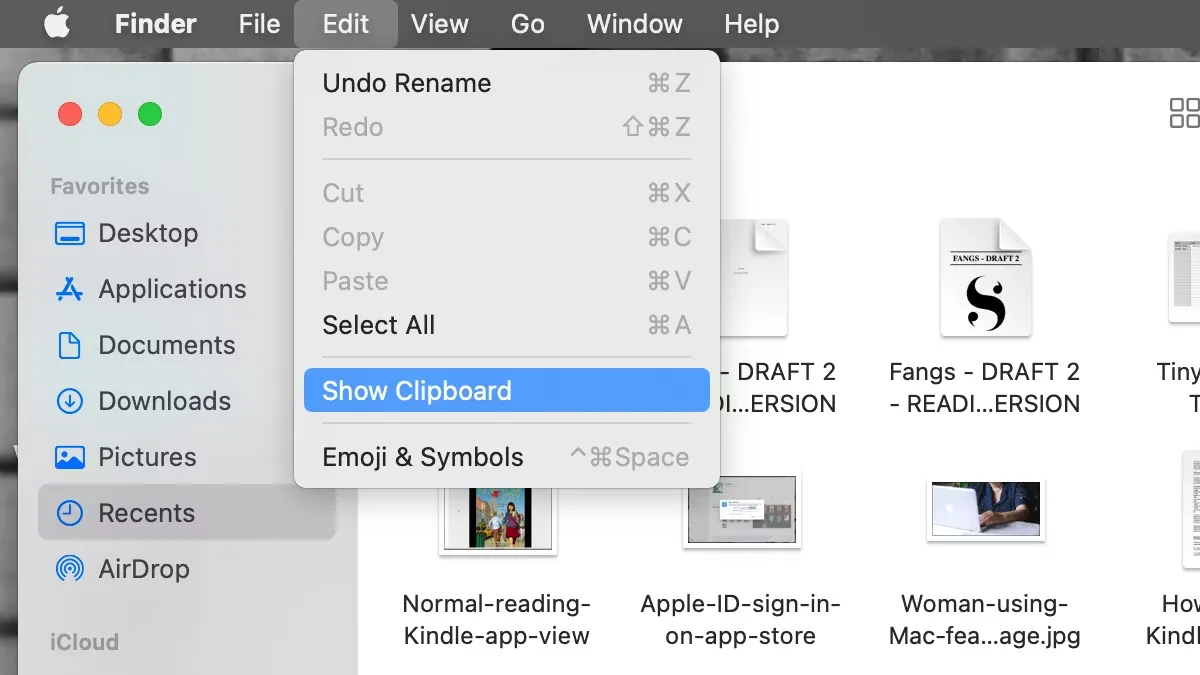Click the Normal-reading-Kindle-app-view file name
Screen dimensions: 1200x675
497,620
